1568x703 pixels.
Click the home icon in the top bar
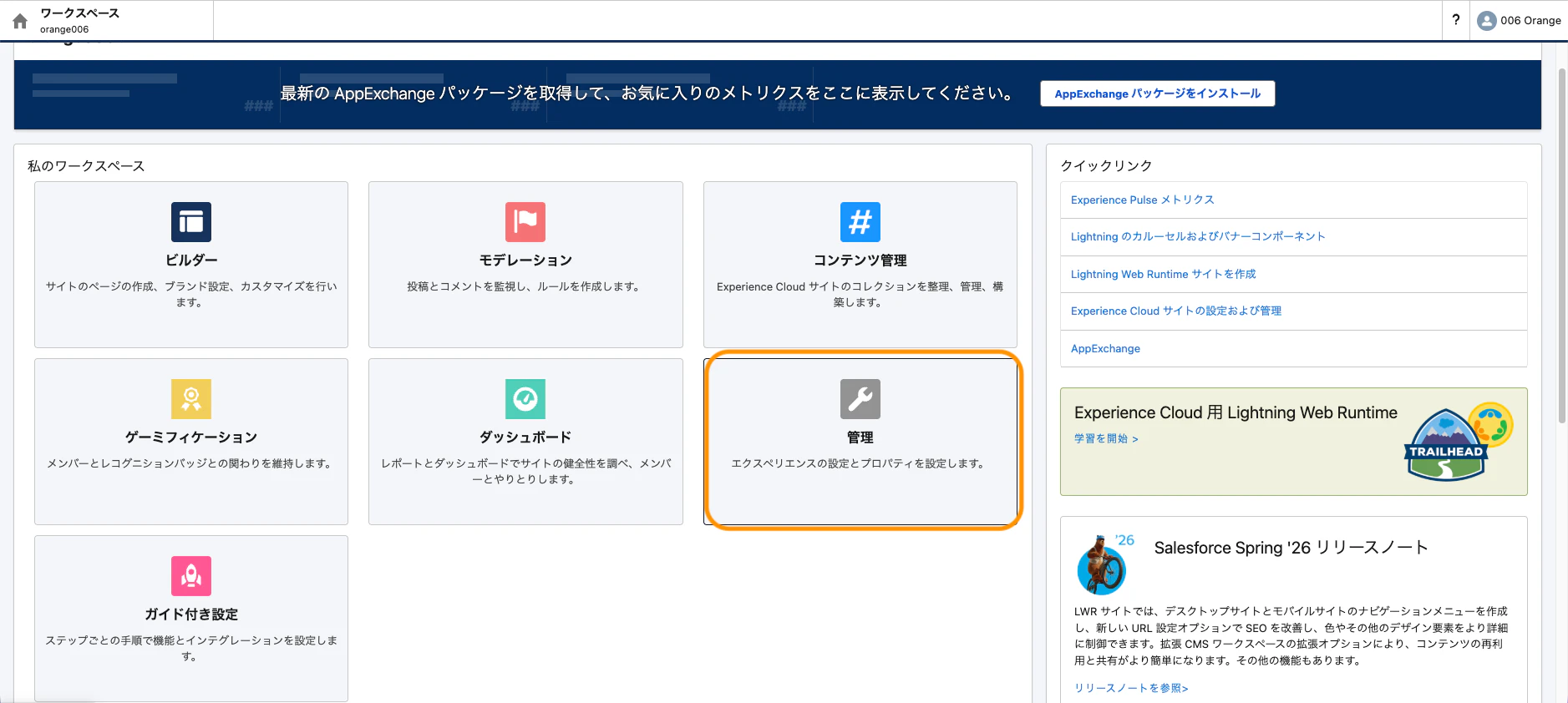tap(20, 21)
